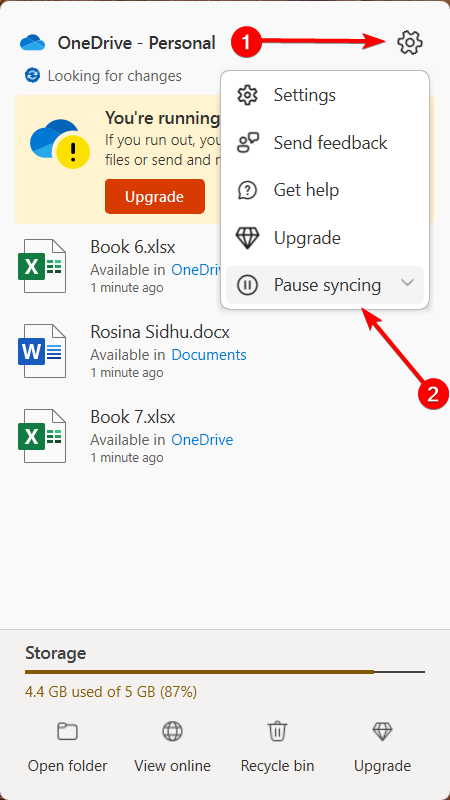This screenshot has width=450, height=800.
Task: Select Settings from the menu
Action: [325, 95]
